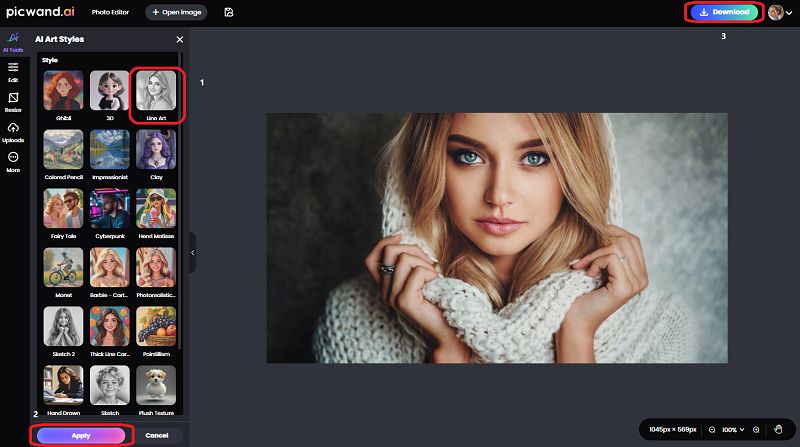This screenshot has width=800, height=447.
Task: Select the Plush Texture style
Action: pyautogui.click(x=156, y=390)
